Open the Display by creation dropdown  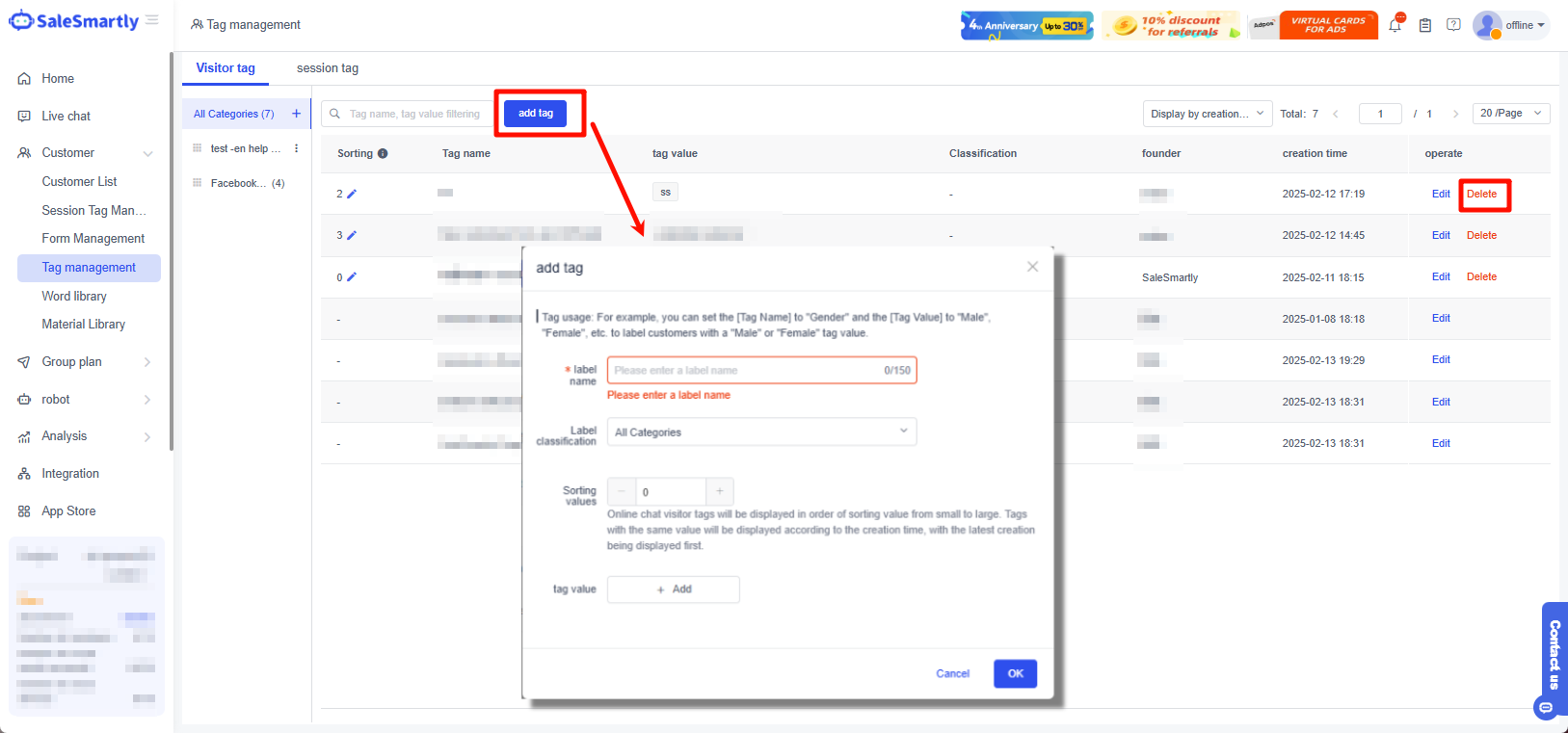(x=1208, y=114)
